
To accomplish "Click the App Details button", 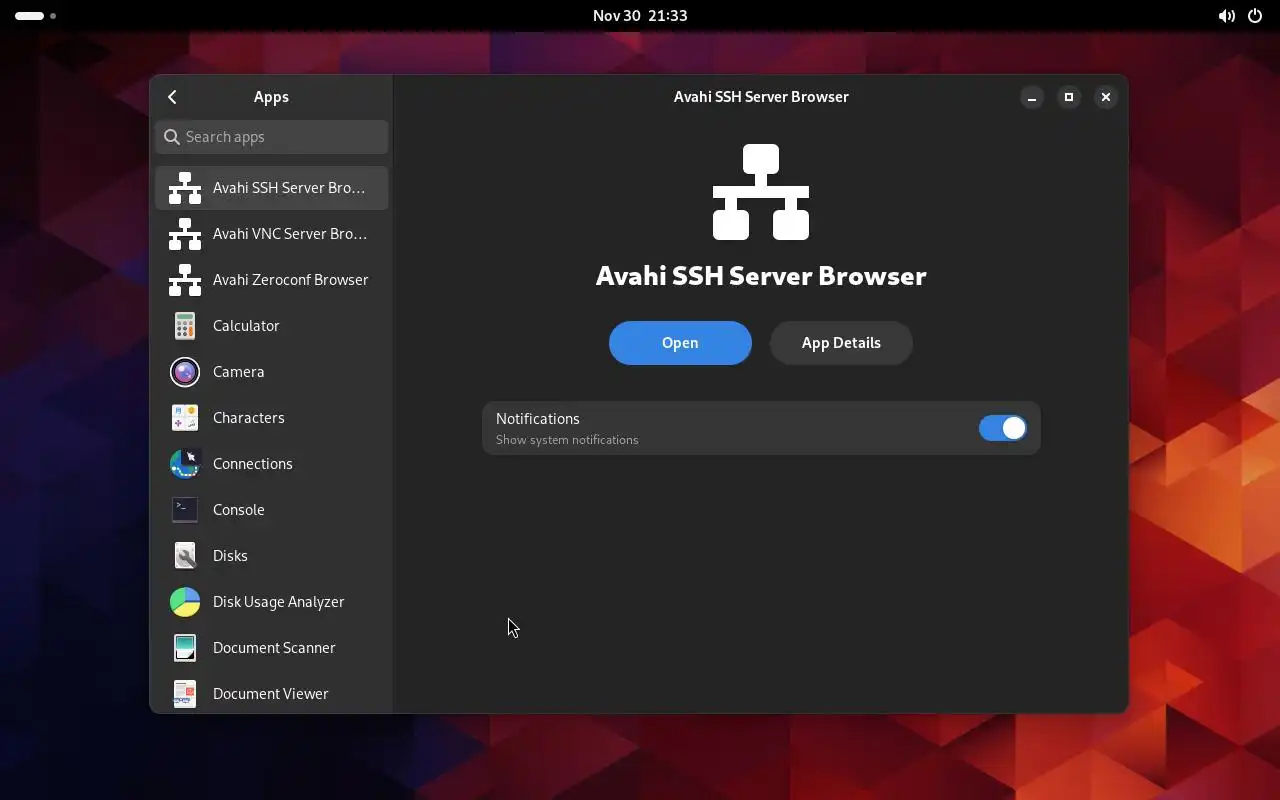I will 841,343.
